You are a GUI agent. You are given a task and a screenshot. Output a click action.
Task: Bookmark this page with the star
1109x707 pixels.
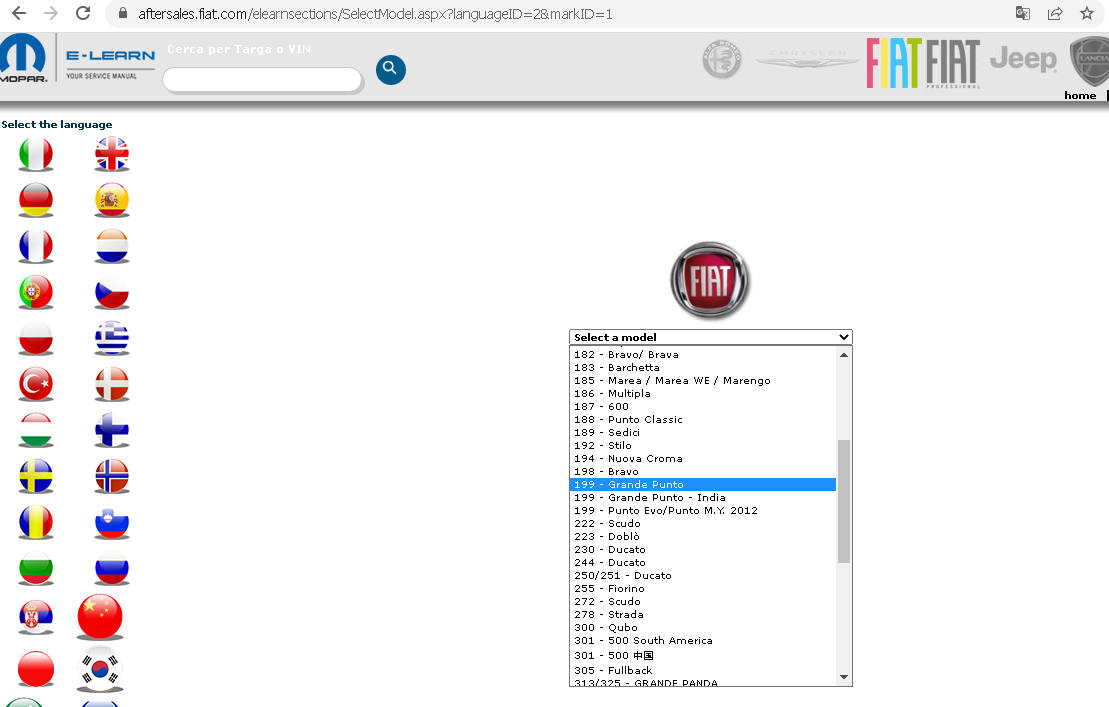tap(1087, 13)
